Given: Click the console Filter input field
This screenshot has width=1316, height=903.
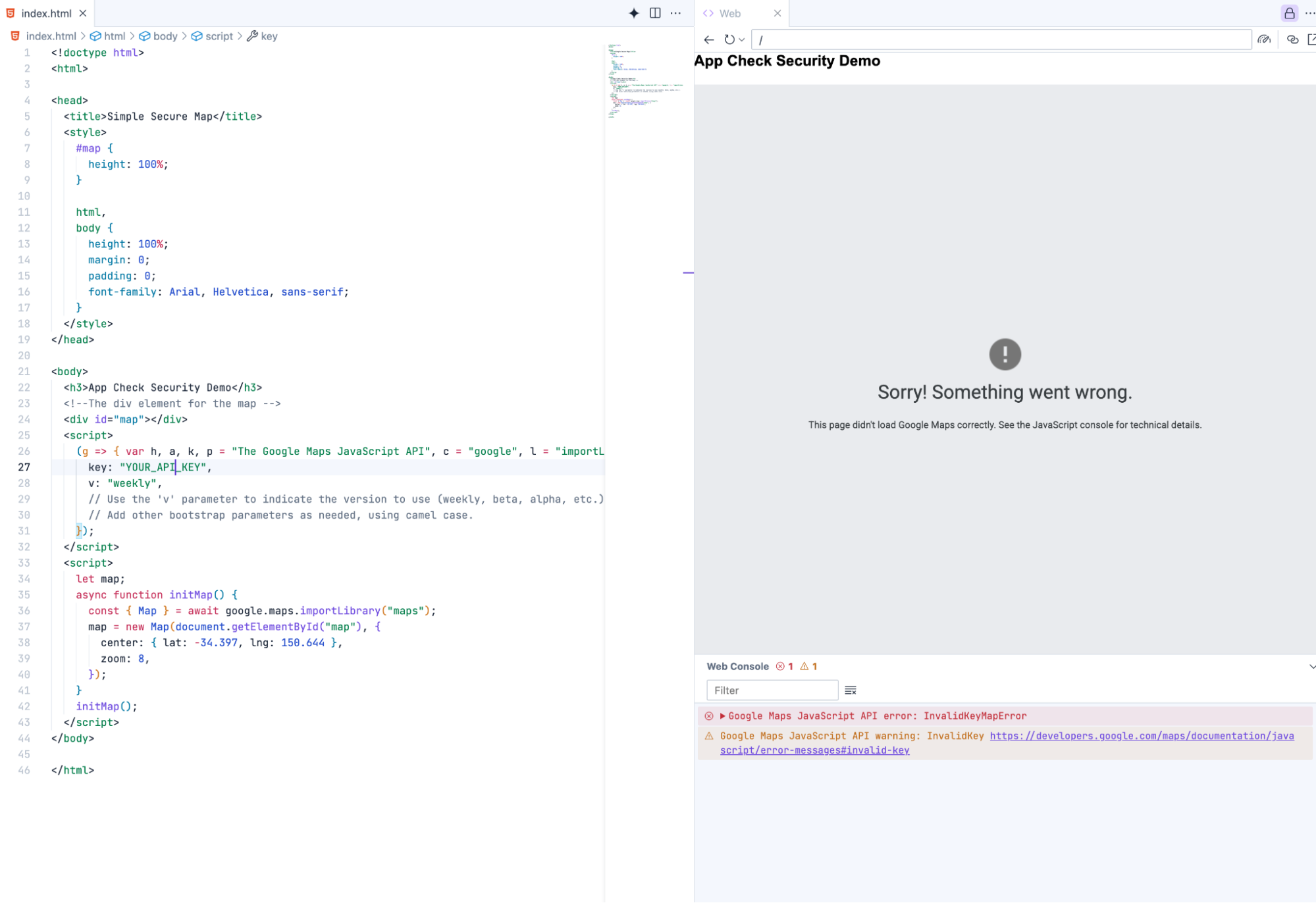Looking at the screenshot, I should click(772, 690).
